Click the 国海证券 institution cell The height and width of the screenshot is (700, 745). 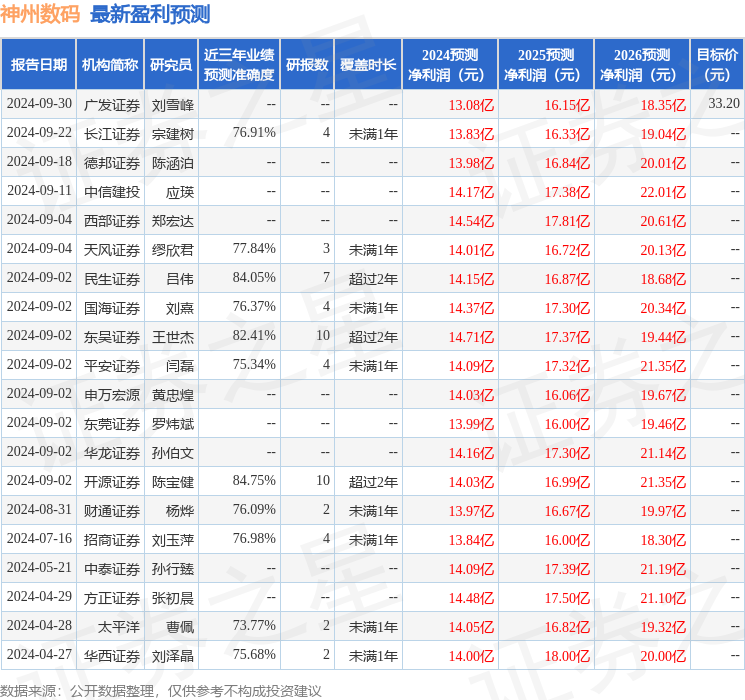coord(112,308)
